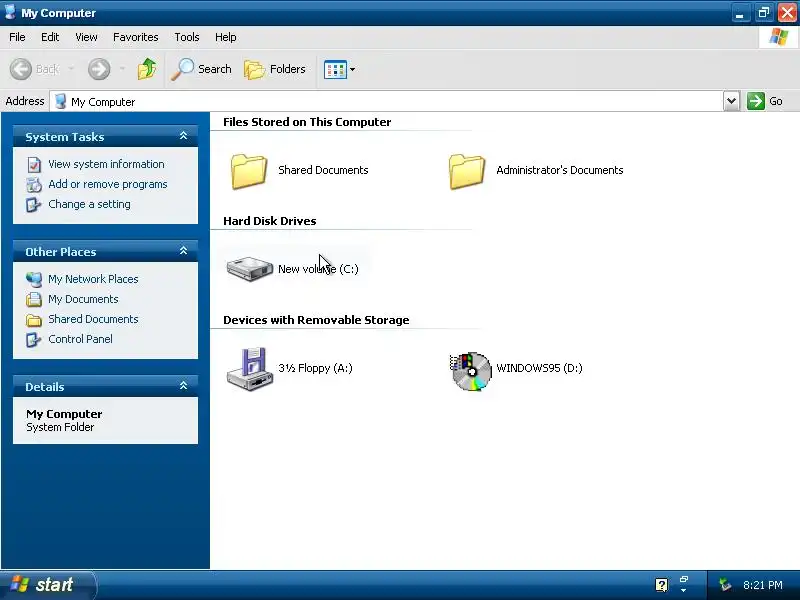Select the WINDOWS95 (D:) CD icon
Image resolution: width=800 pixels, height=600 pixels.
click(x=470, y=371)
